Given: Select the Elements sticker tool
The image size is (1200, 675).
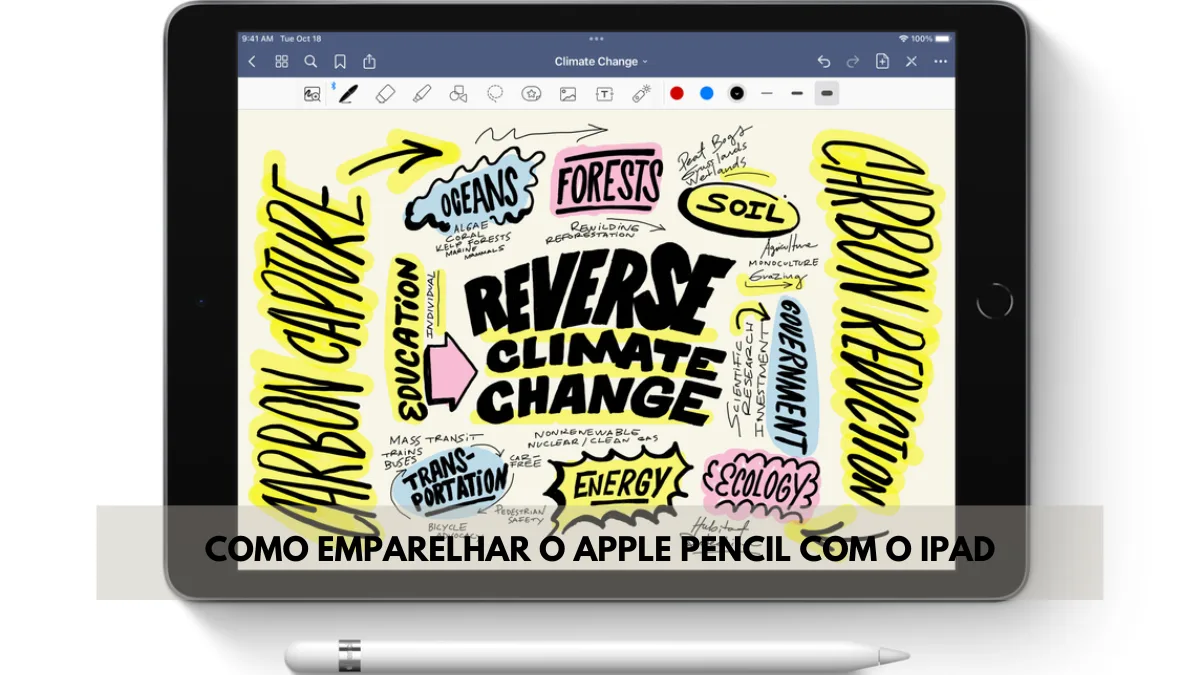Looking at the screenshot, I should coord(531,94).
